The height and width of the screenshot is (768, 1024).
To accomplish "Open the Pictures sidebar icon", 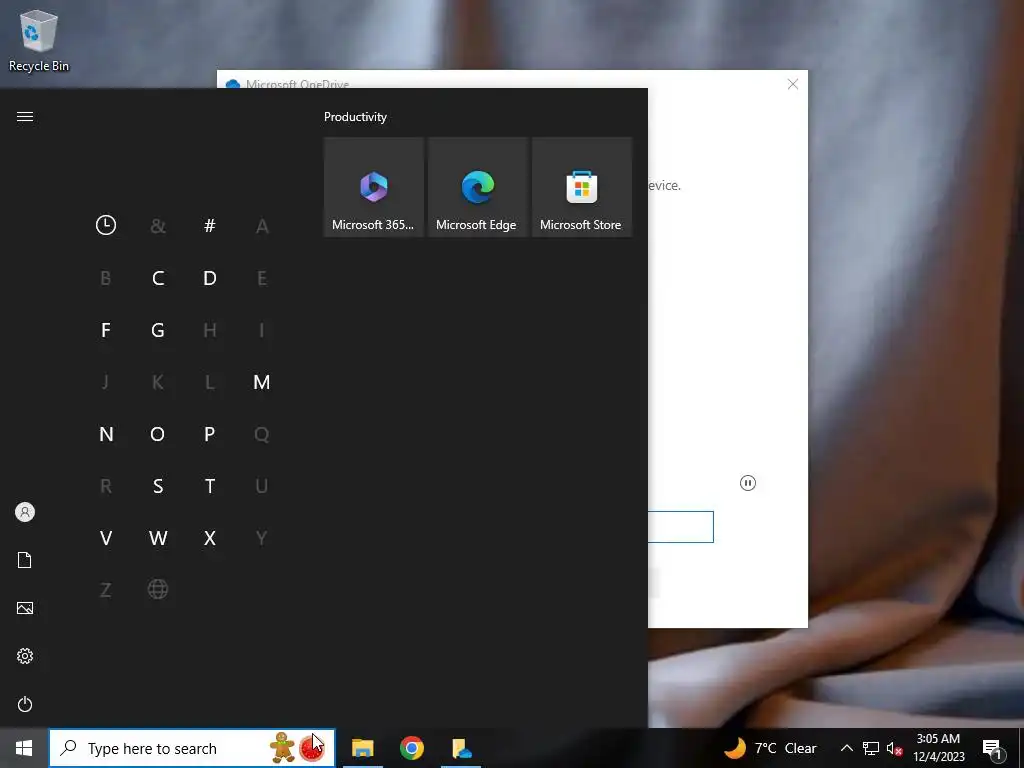I will [25, 608].
